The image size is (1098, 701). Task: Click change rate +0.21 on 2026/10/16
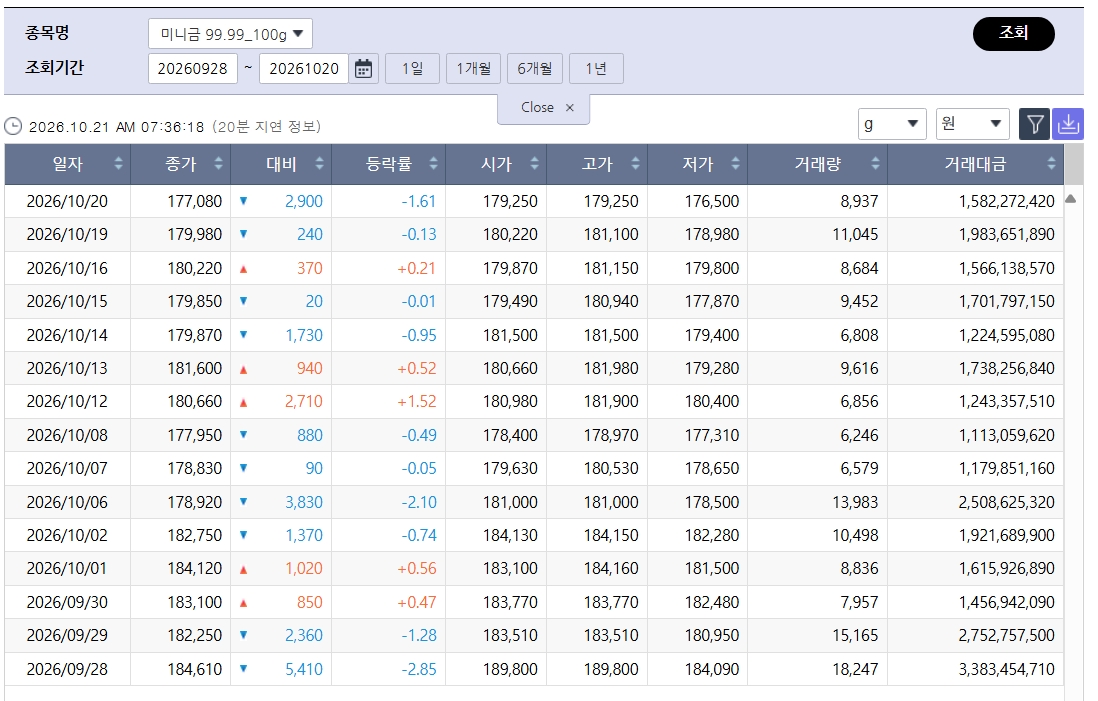417,268
